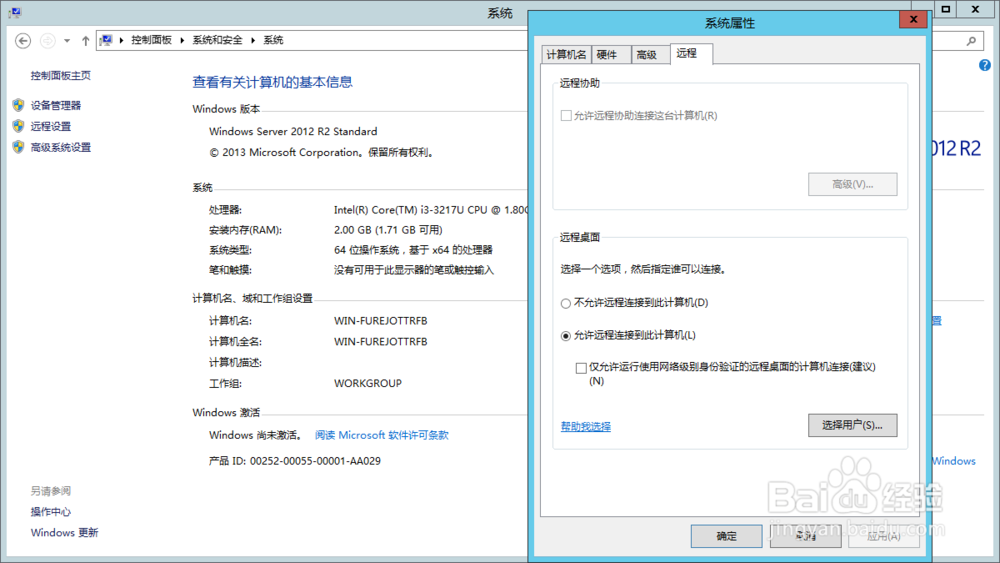Open Windows 更新 link
This screenshot has width=1000, height=563.
64,532
